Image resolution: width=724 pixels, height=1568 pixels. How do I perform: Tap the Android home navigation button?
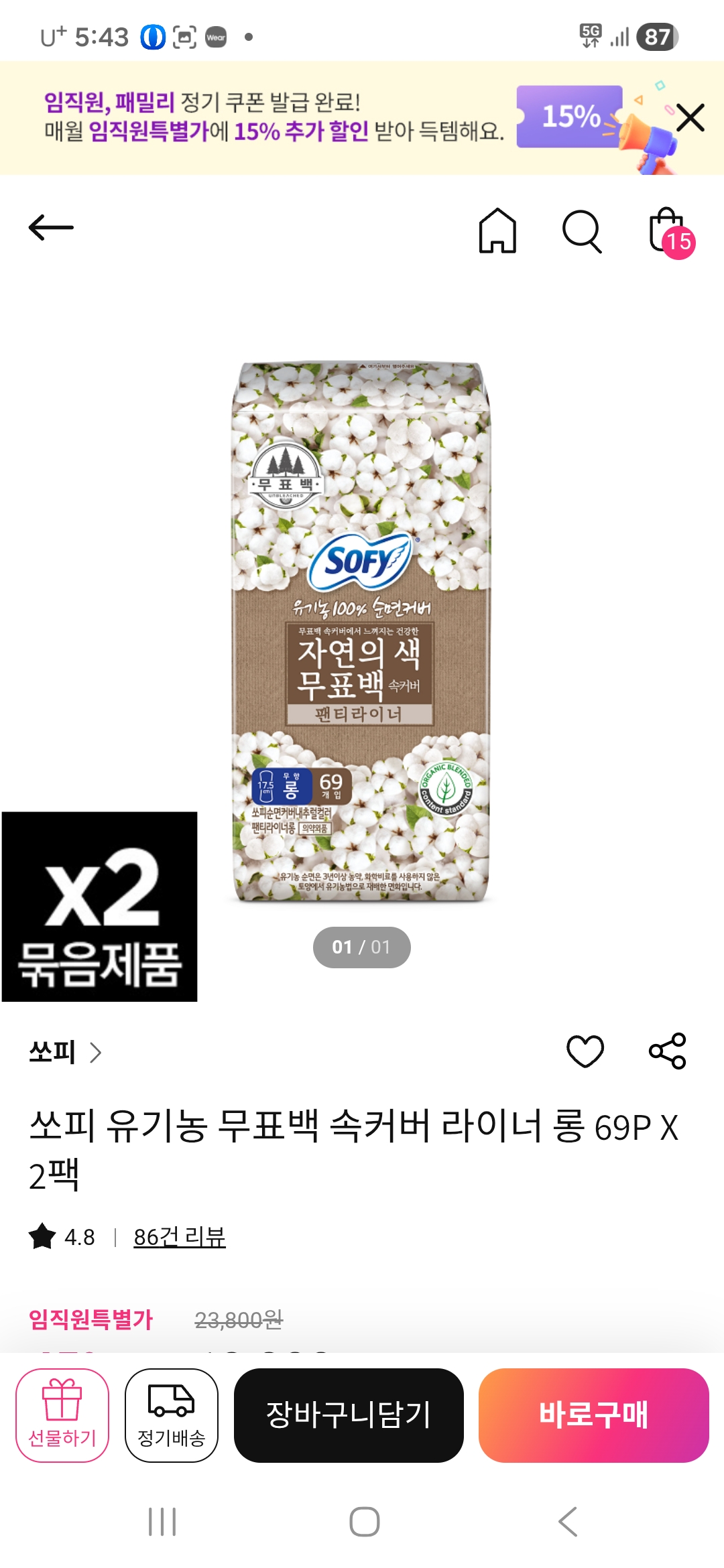tap(365, 1522)
